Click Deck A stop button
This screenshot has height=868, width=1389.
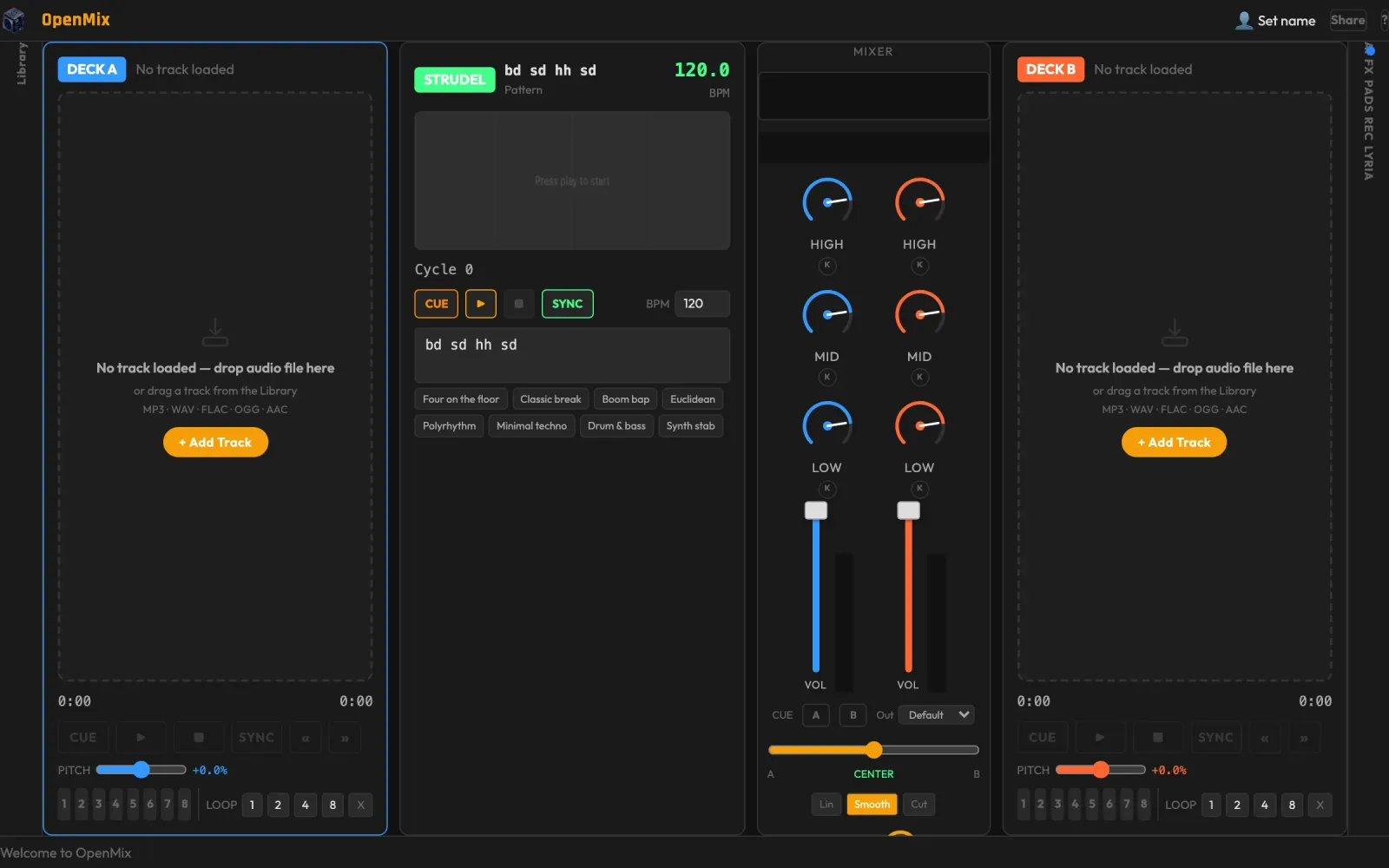click(x=199, y=738)
